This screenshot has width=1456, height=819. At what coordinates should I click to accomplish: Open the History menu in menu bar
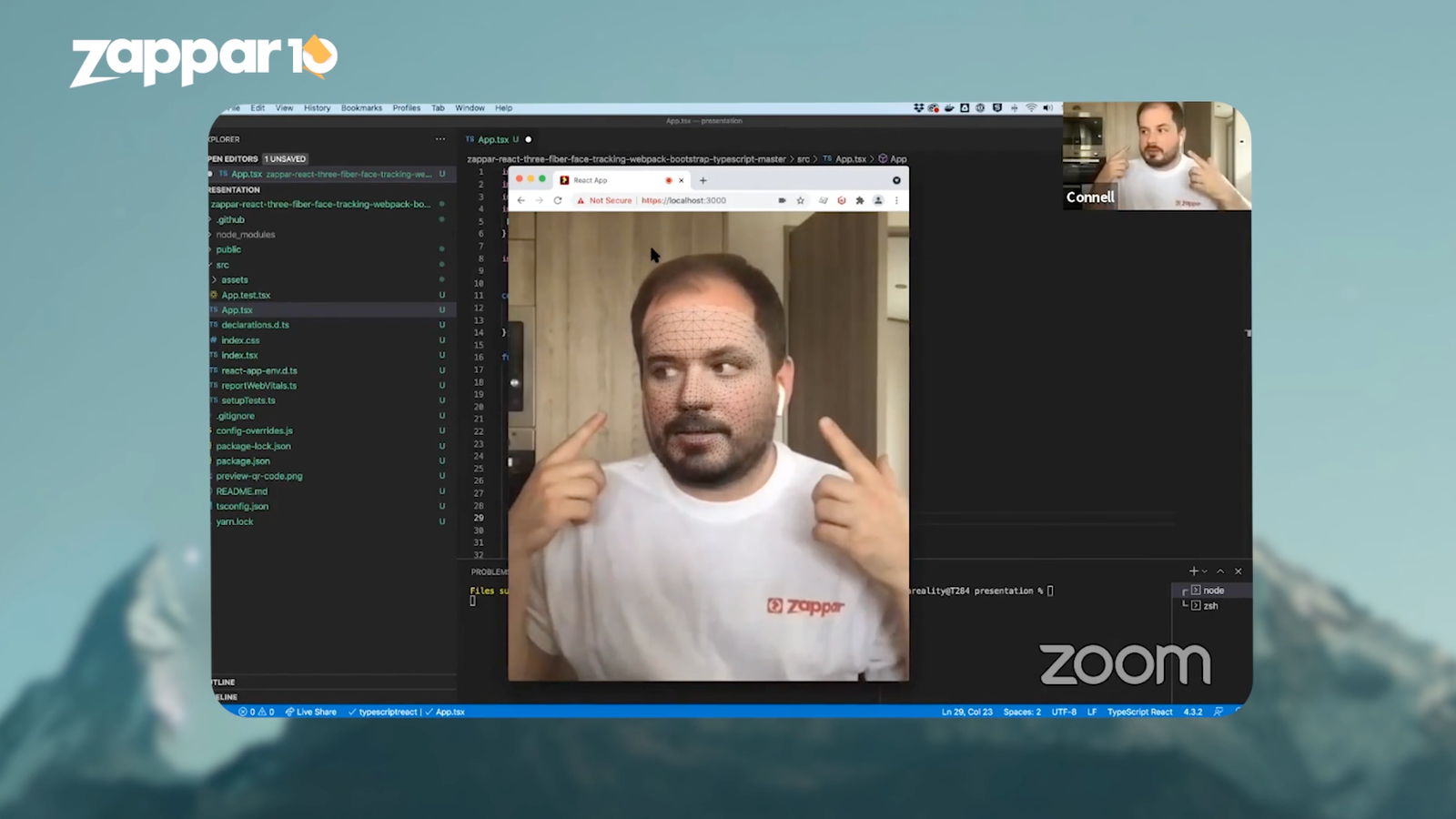coord(317,108)
